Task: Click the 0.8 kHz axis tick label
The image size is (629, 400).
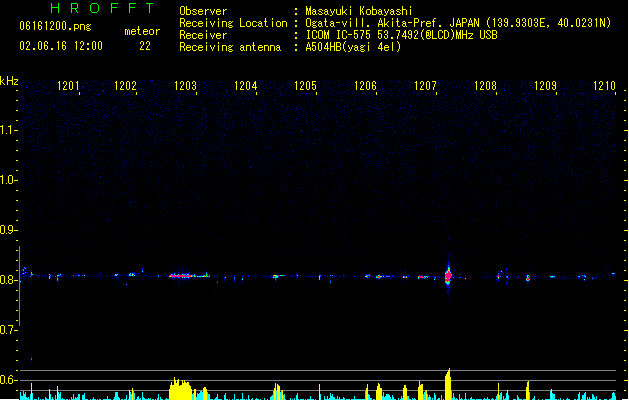Action: [x=7, y=280]
